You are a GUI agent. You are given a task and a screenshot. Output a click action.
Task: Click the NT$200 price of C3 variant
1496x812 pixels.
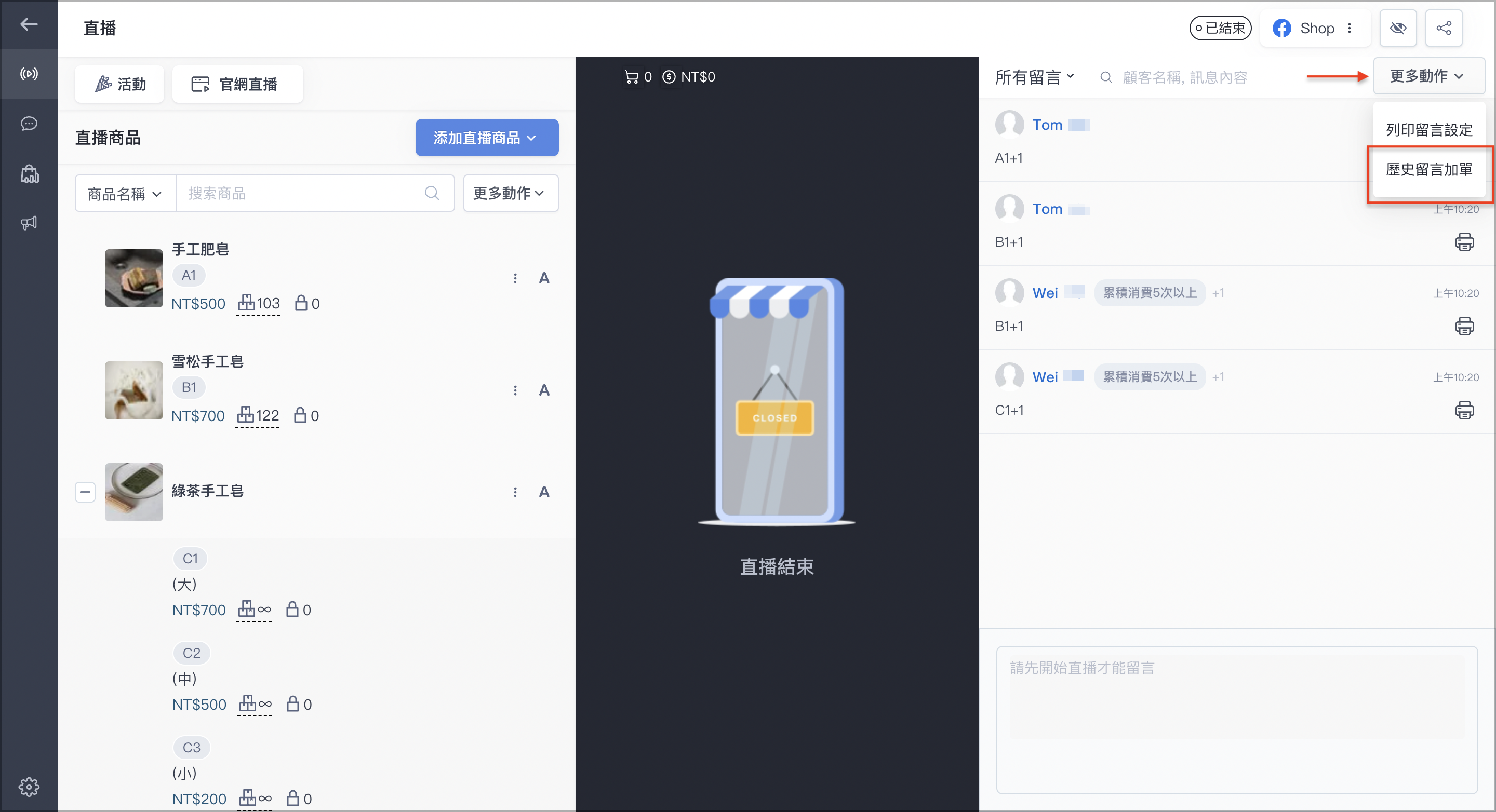199,799
